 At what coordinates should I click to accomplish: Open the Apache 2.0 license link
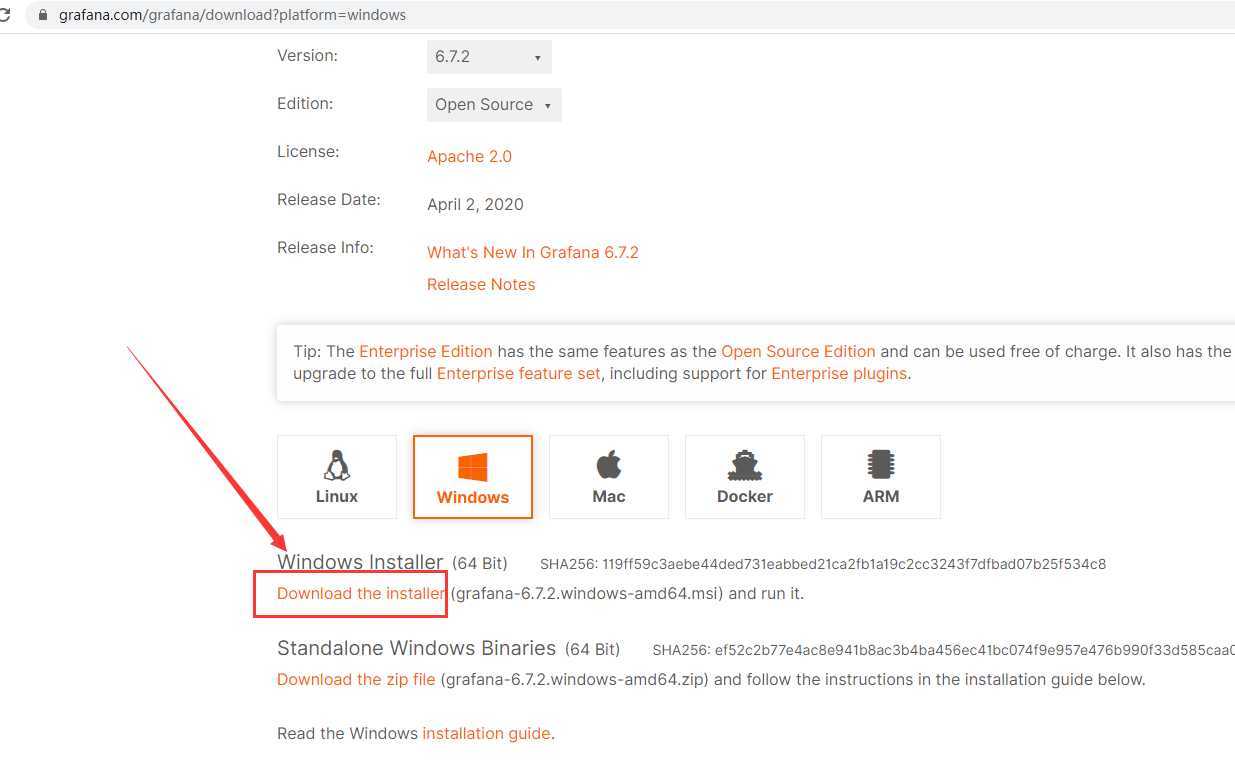(x=469, y=156)
